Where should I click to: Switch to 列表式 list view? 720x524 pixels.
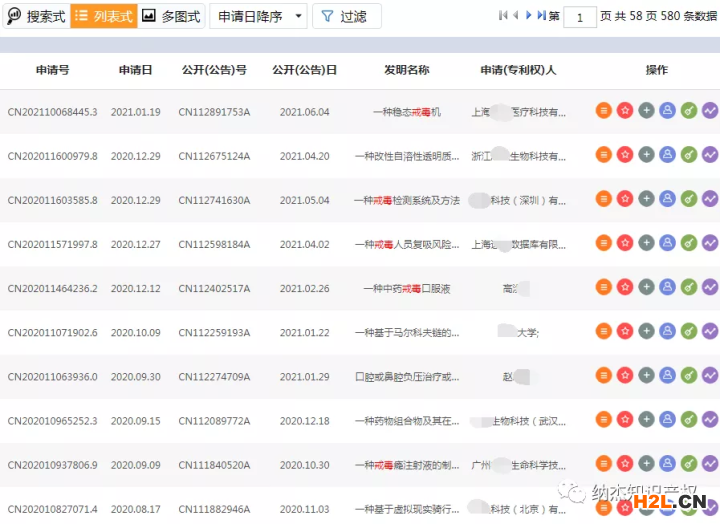click(x=103, y=16)
